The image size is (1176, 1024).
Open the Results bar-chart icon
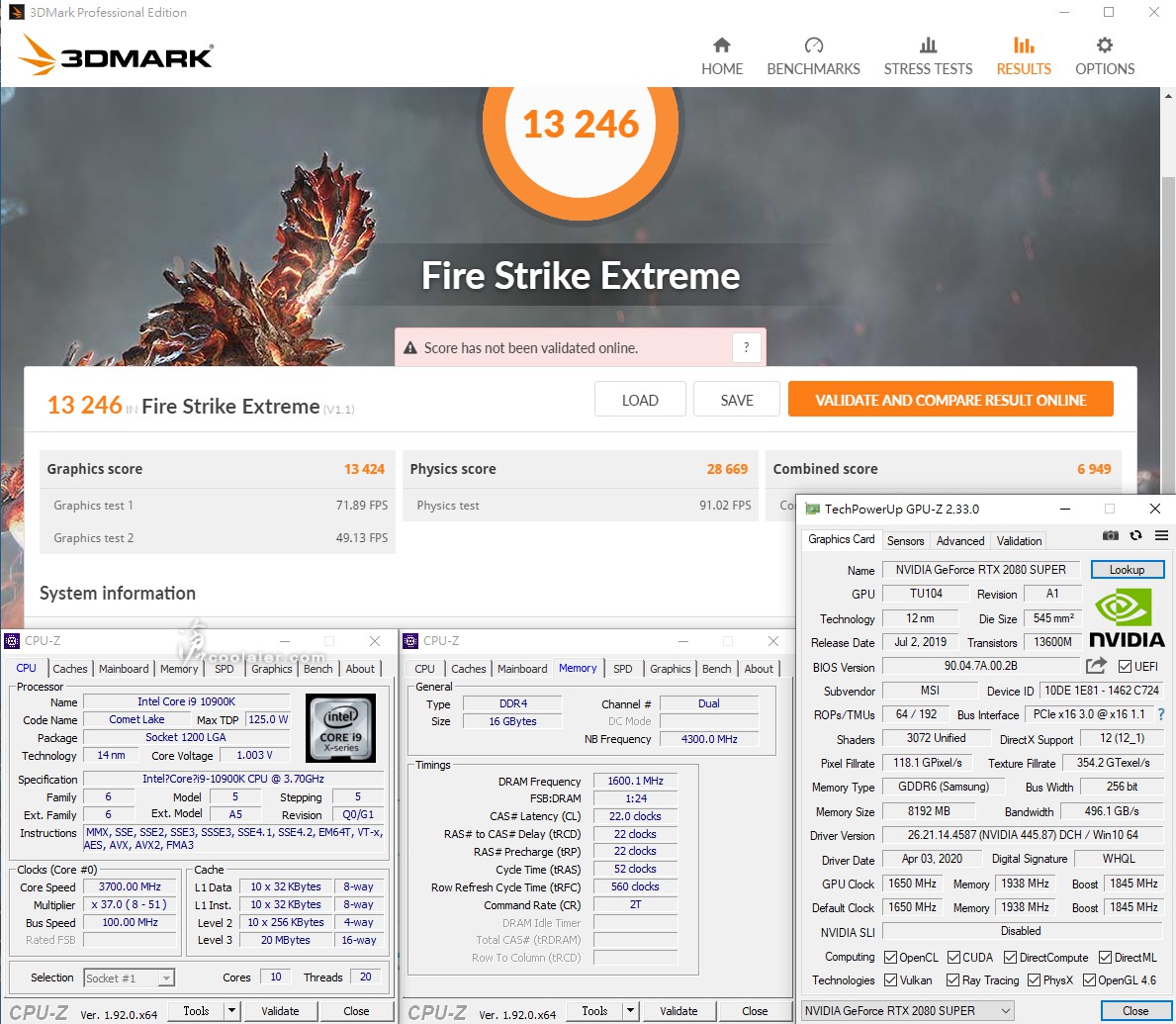[1024, 45]
